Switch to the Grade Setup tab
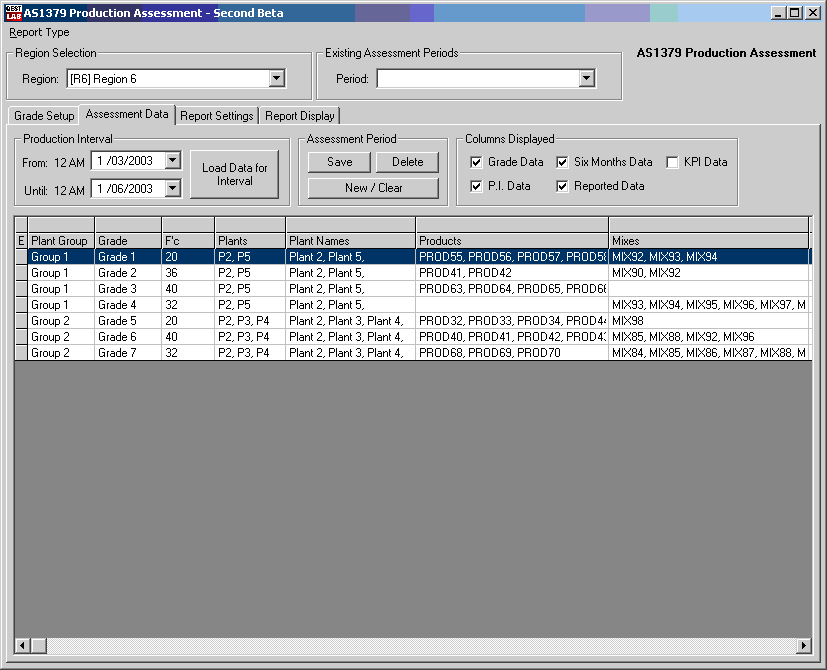The image size is (827, 670). tap(44, 116)
